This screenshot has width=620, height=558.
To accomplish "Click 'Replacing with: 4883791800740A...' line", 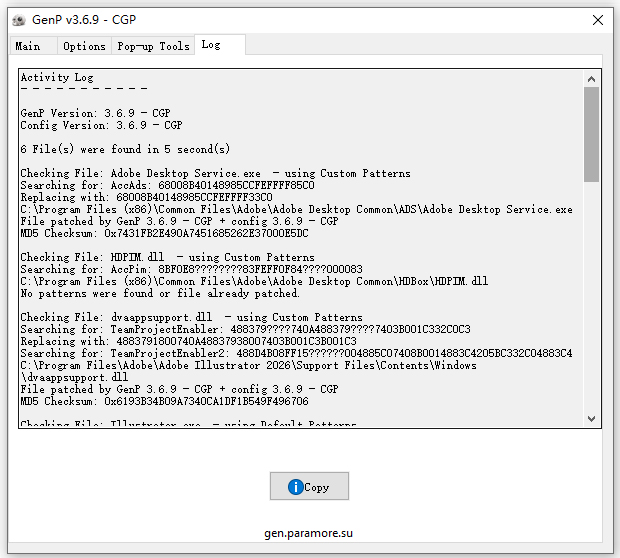I will (188, 341).
